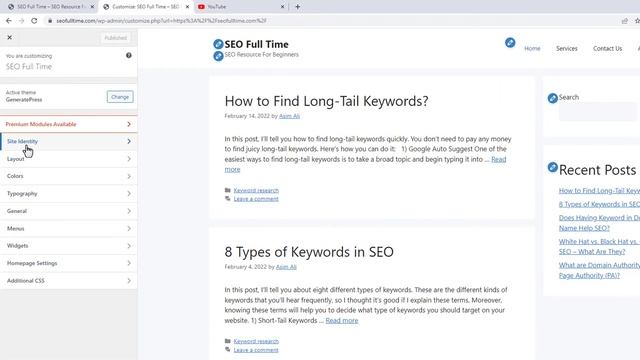Image resolution: width=640 pixels, height=360 pixels.
Task: Expand the General section
Action: (x=69, y=211)
